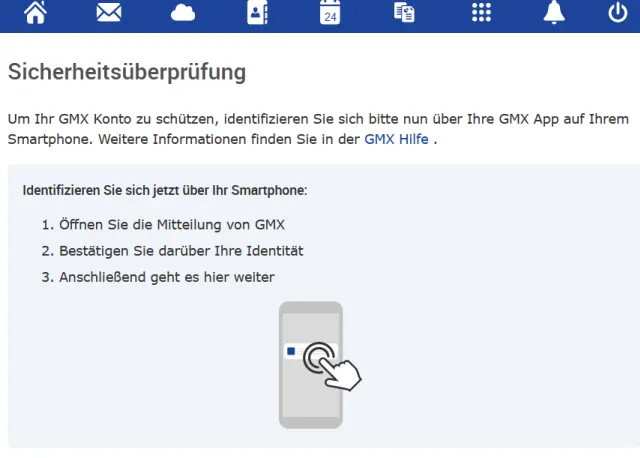Click the smartphone tap illustration
Viewport: 640px width, 458px height.
pos(320,365)
